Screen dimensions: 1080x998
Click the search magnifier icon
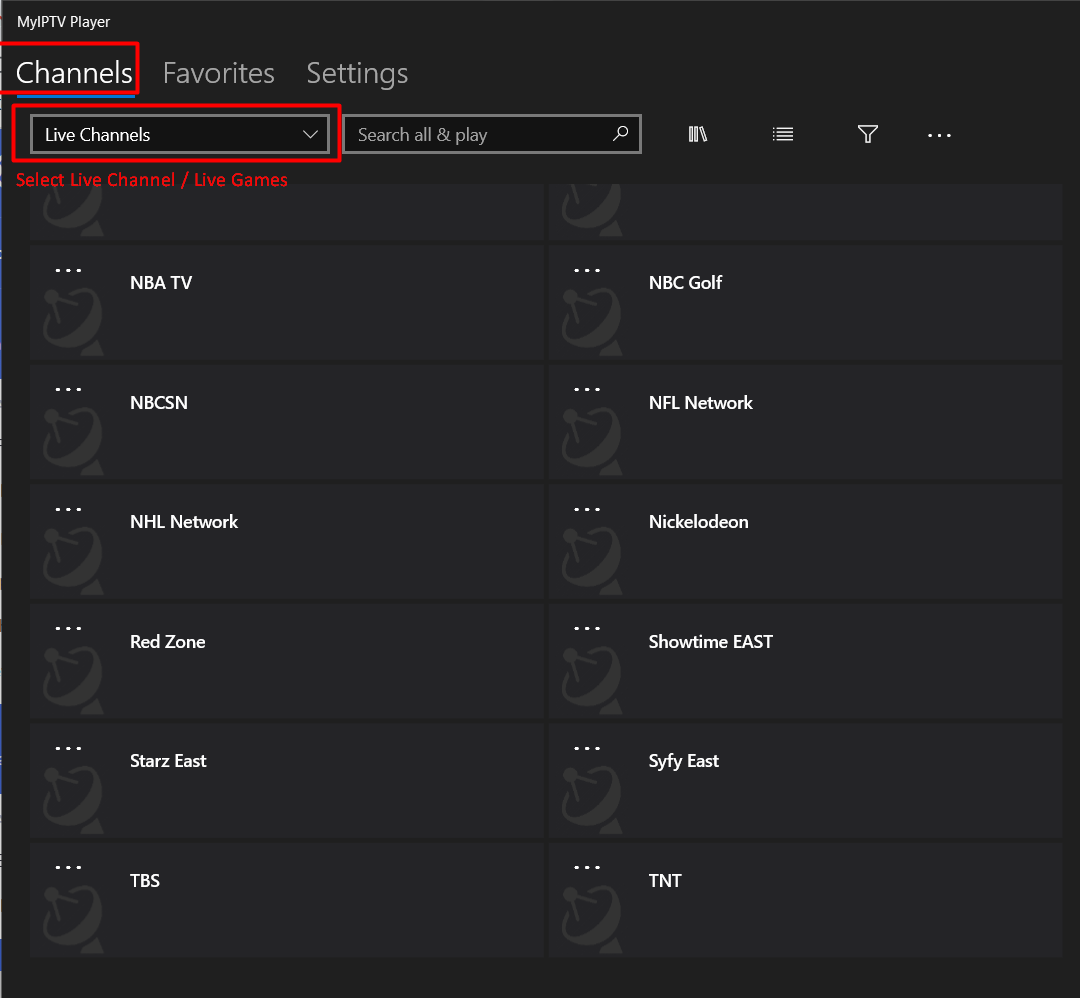pos(620,134)
